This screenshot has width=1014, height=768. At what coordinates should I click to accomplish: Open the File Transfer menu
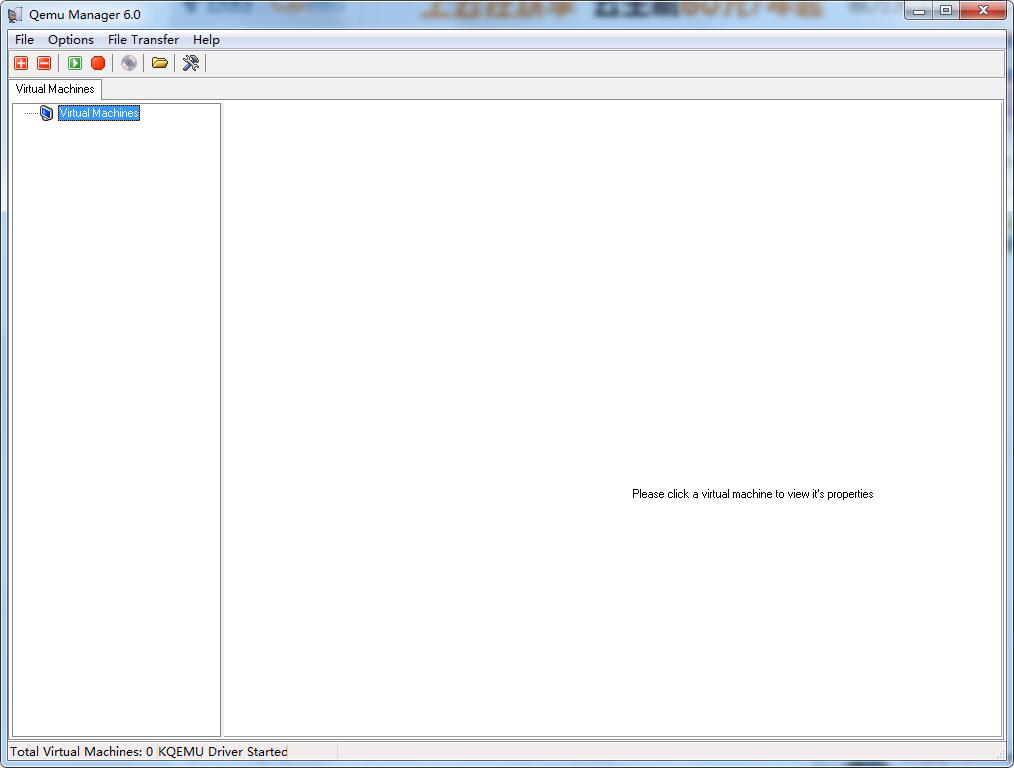144,39
